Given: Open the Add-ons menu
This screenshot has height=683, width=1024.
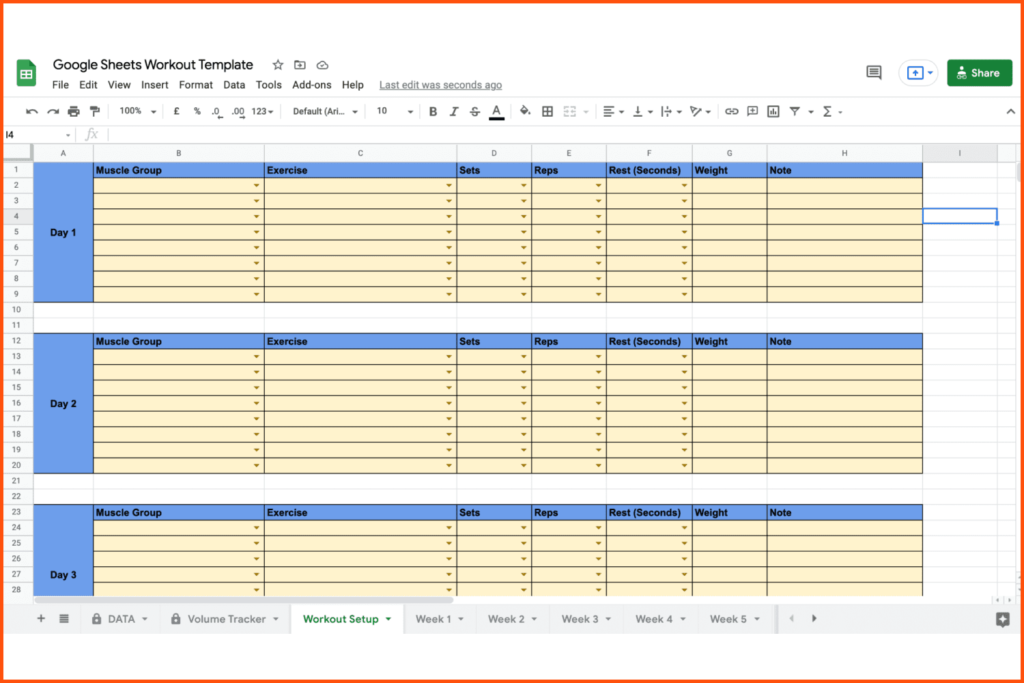Looking at the screenshot, I should point(311,85).
